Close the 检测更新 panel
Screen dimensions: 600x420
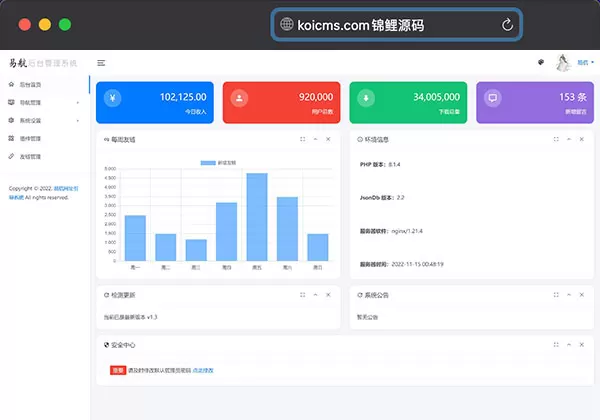[328, 295]
